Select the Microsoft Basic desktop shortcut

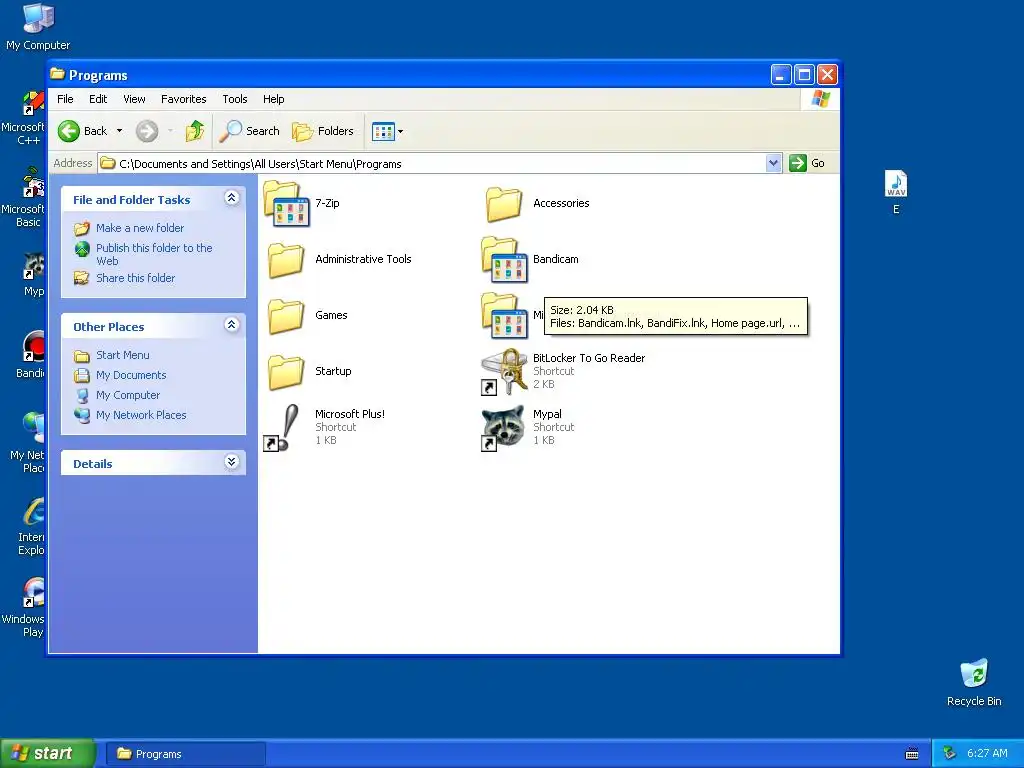(x=33, y=184)
